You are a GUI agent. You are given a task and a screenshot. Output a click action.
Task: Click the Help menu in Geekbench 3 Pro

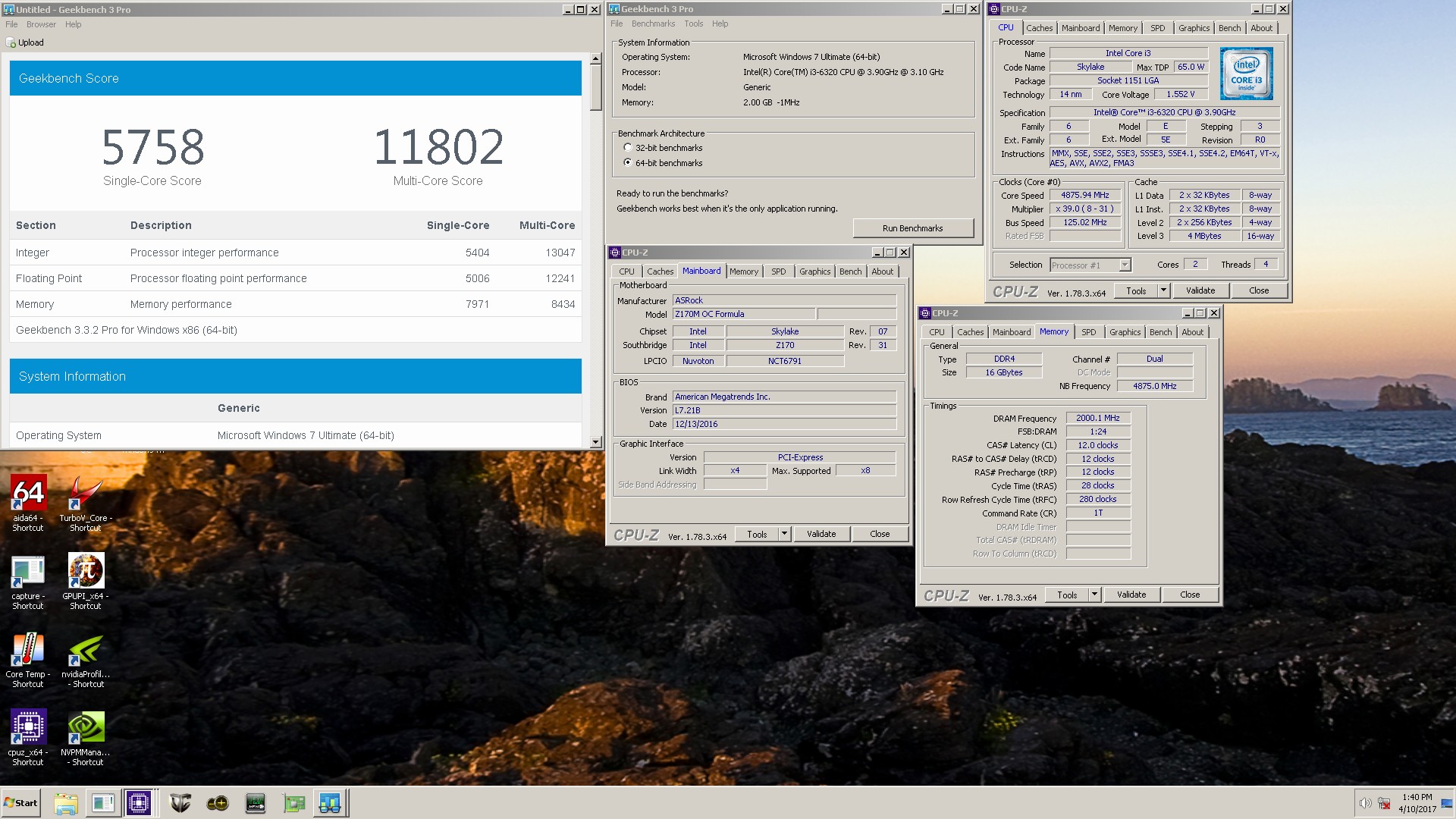(720, 24)
